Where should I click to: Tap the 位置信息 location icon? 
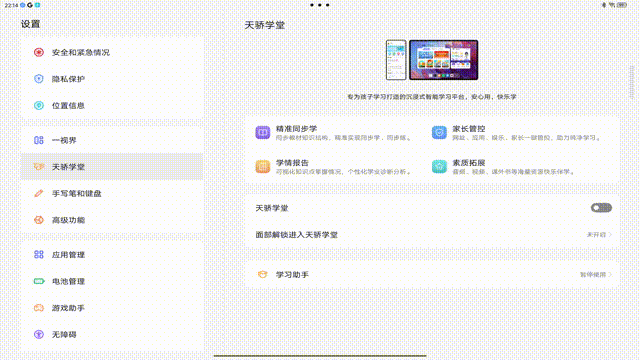(39, 105)
